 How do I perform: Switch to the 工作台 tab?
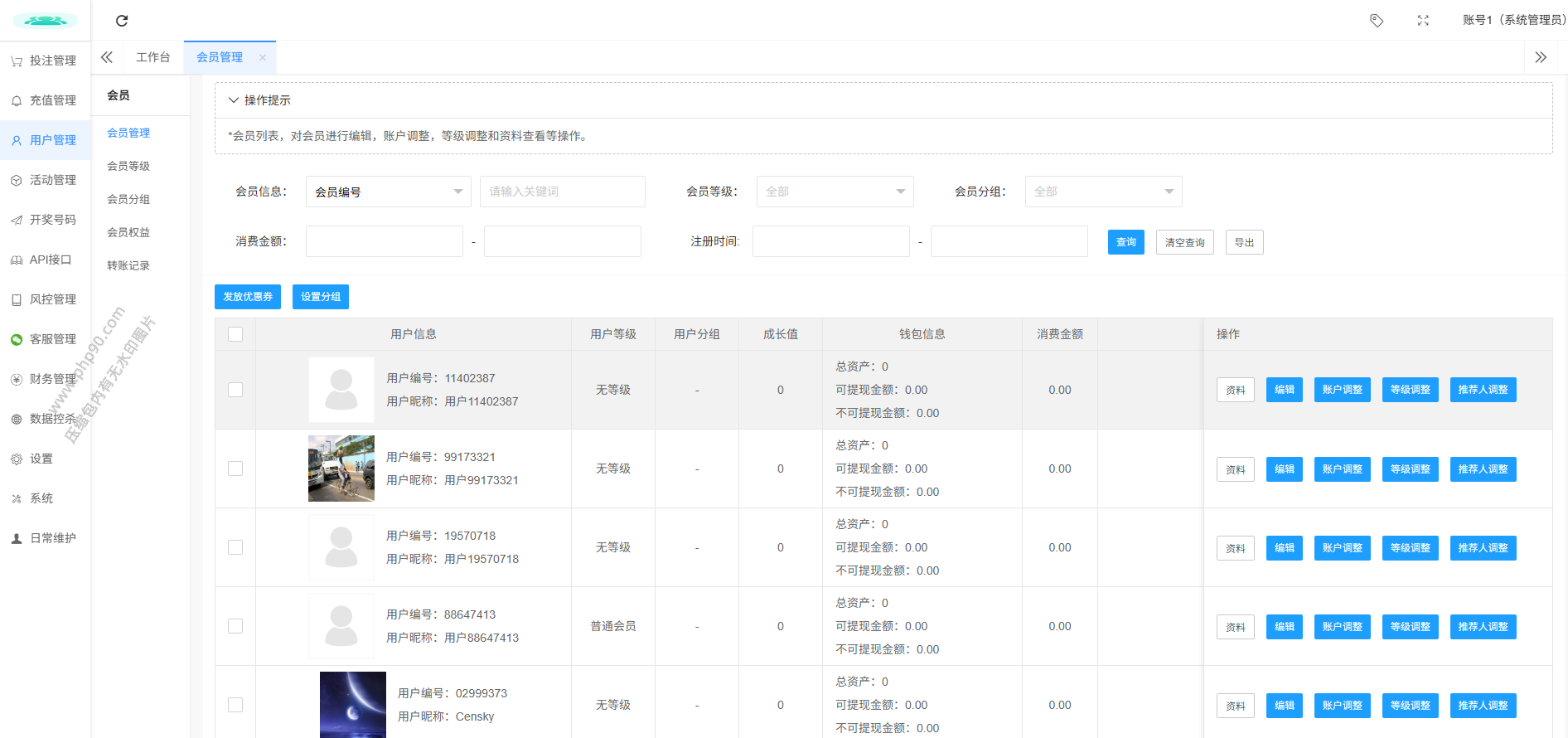click(x=153, y=57)
